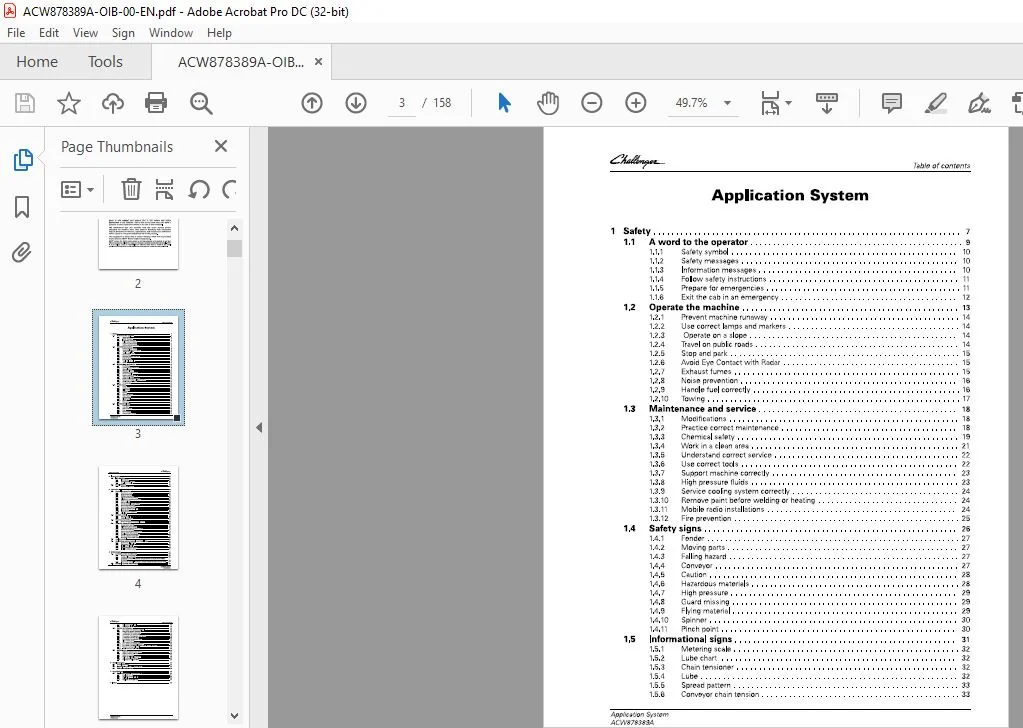The image size is (1023, 728).
Task: Print the document with printer icon
Action: 156,103
